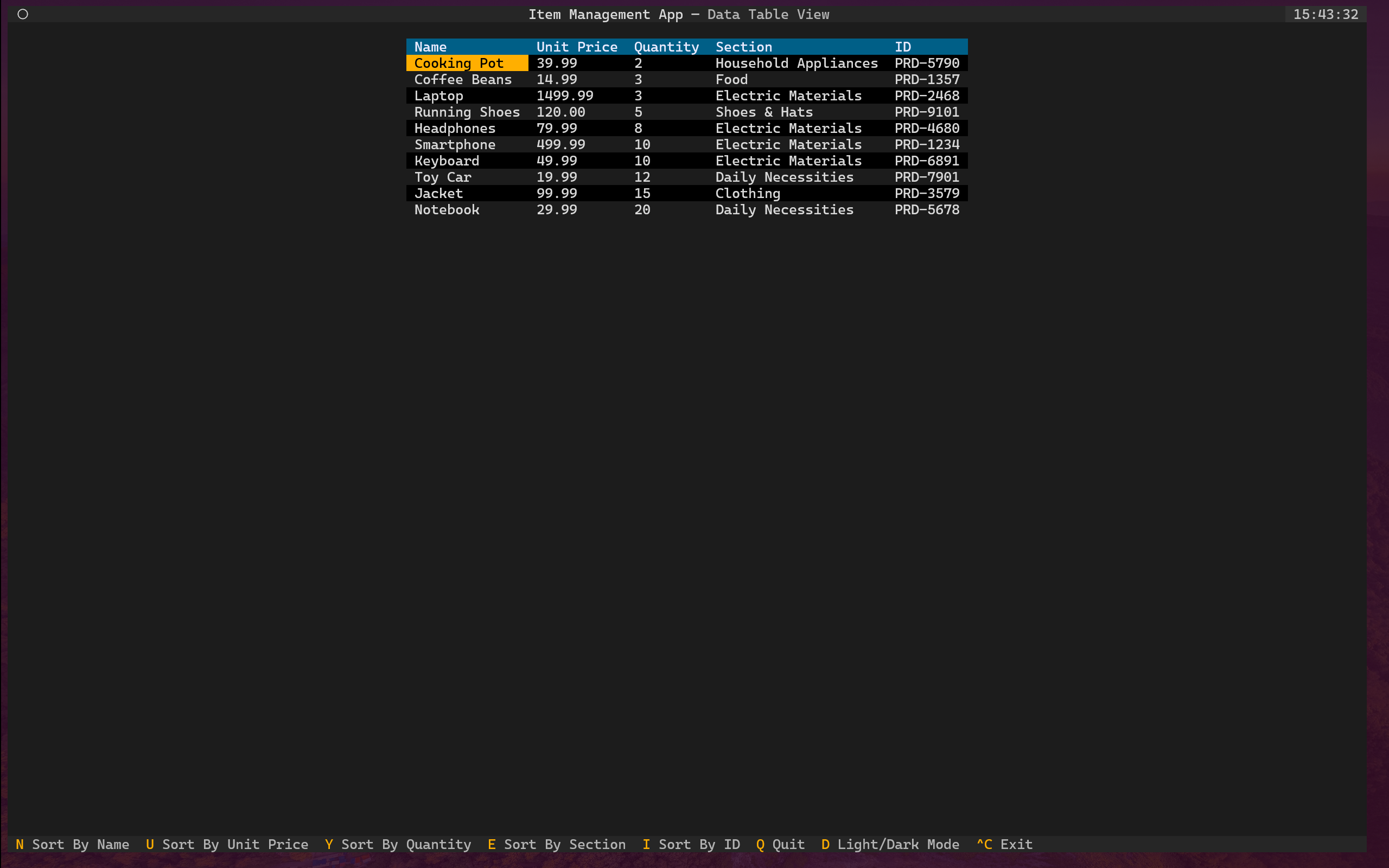Click the 14.99 unit price cell
The height and width of the screenshot is (868, 1389).
pos(577,79)
